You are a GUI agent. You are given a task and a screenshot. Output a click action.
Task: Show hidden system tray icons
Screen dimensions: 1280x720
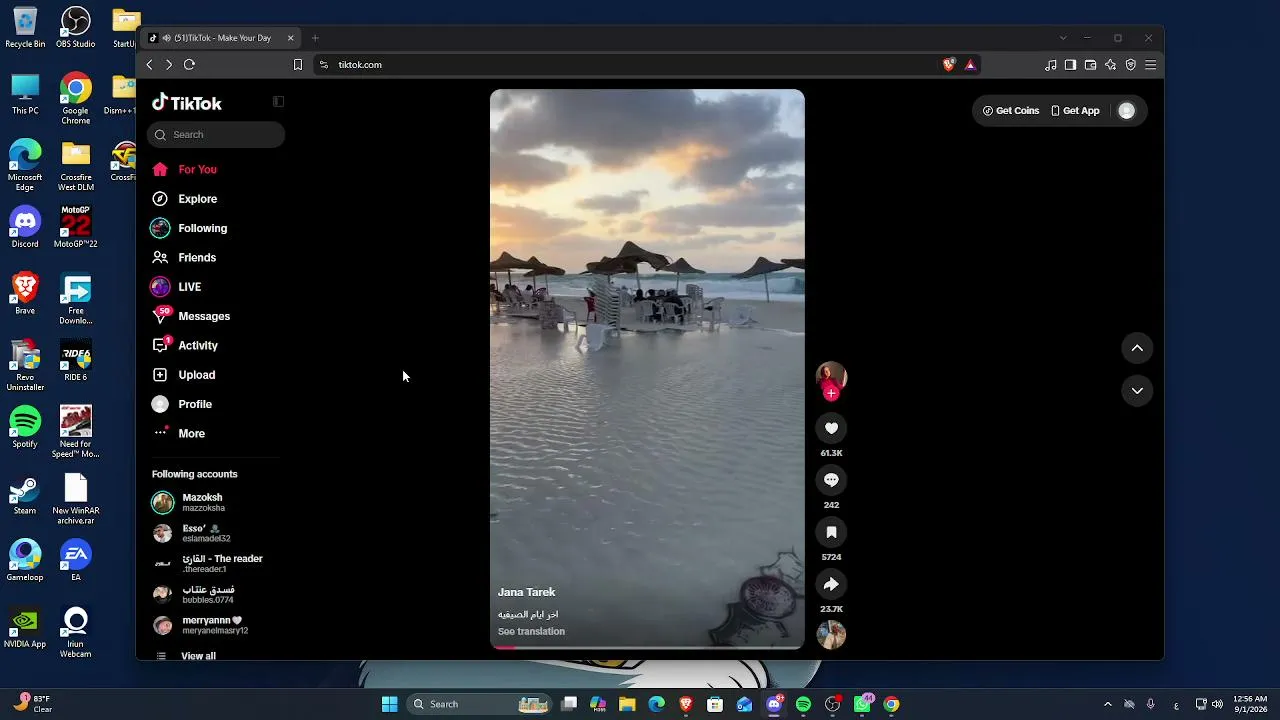pos(1107,704)
